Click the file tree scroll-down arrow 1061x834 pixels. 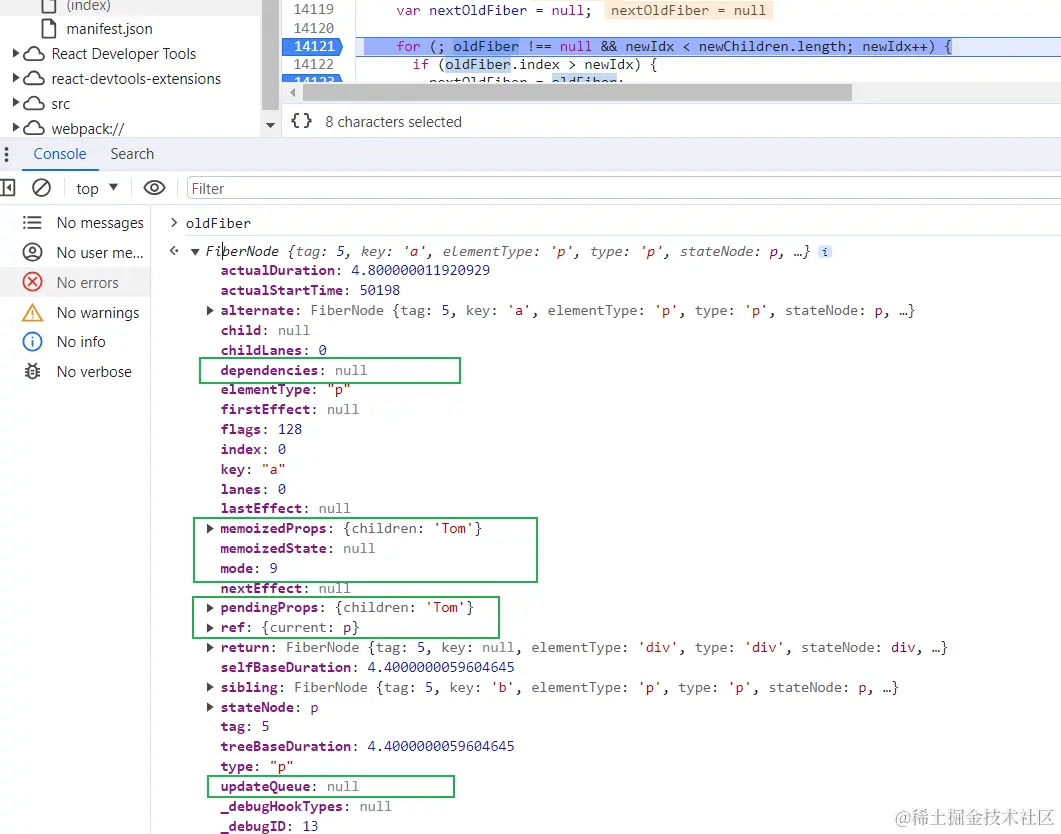point(271,124)
